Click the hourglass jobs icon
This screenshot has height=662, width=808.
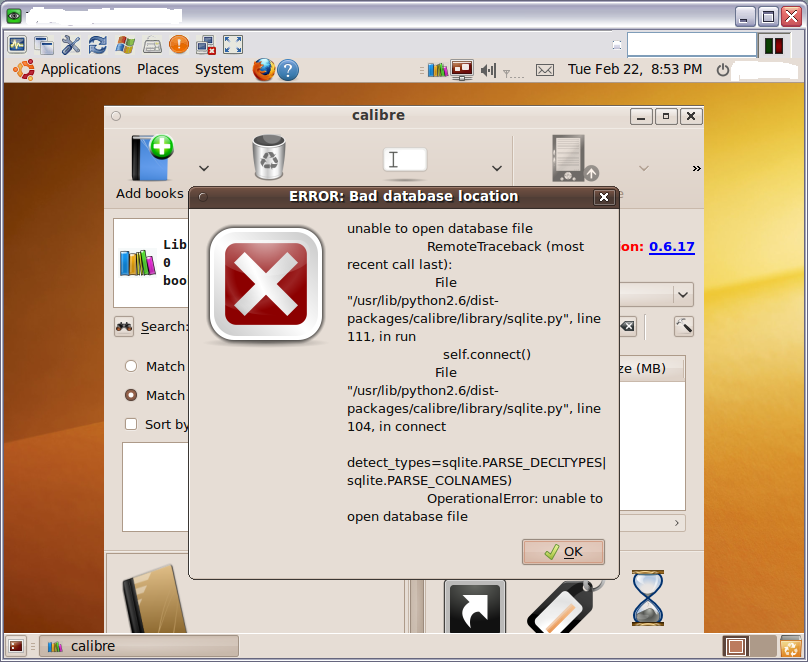coord(648,598)
